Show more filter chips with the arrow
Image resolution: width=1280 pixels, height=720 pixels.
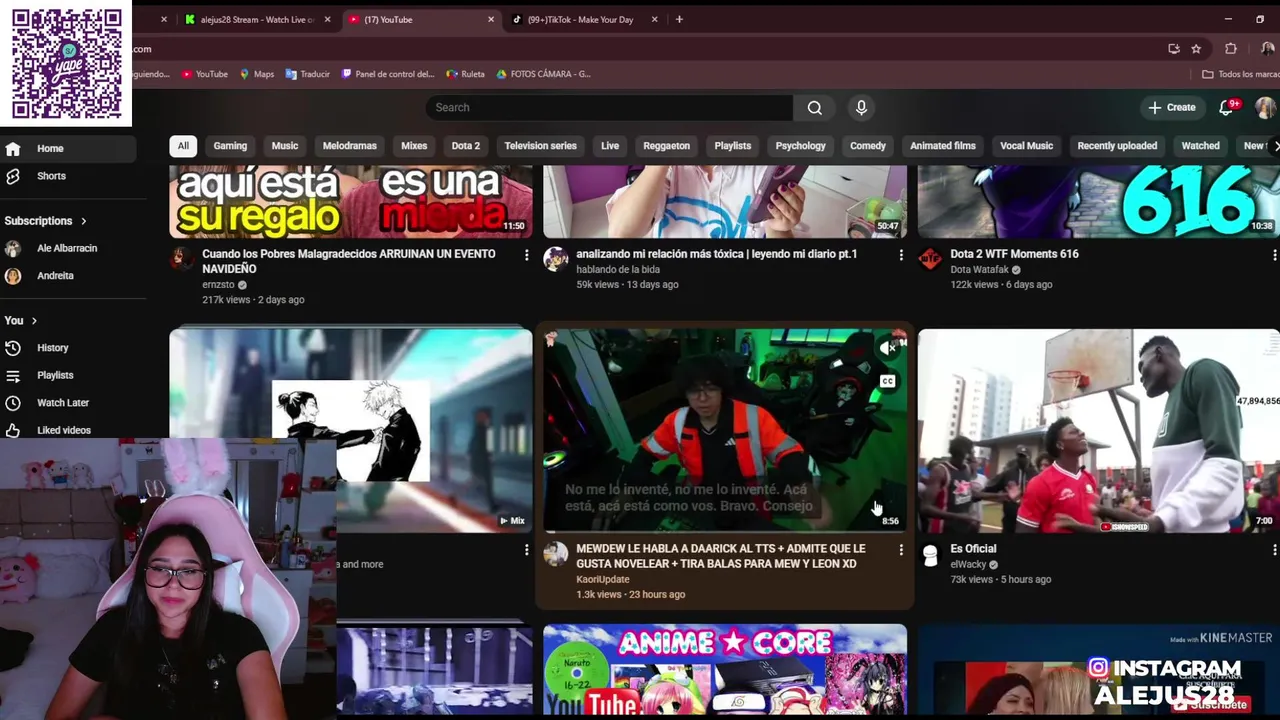pyautogui.click(x=1274, y=146)
